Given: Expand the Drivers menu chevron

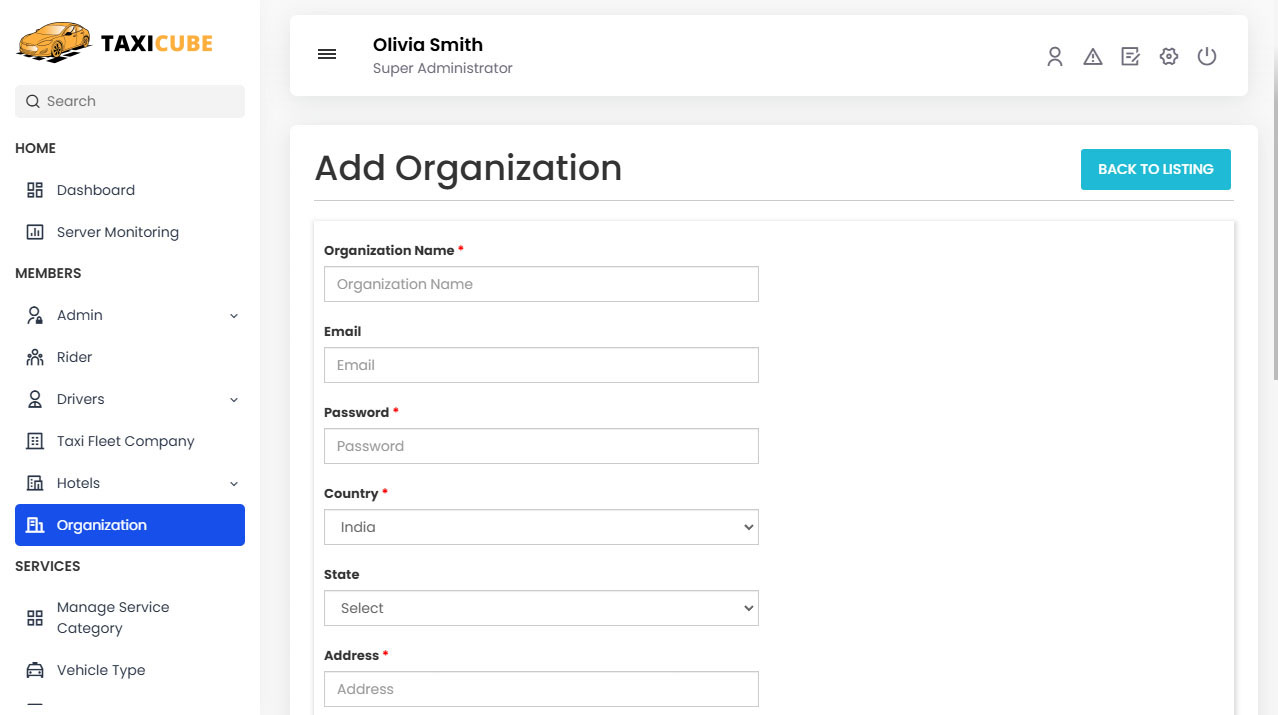Looking at the screenshot, I should click(233, 399).
